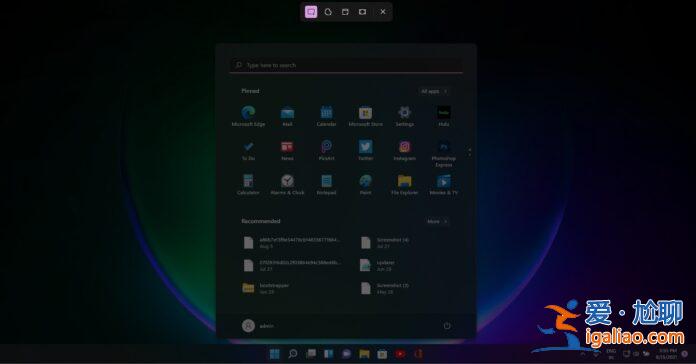Open Microsoft Store from the taskbar
This screenshot has height=364, width=696.
pyautogui.click(x=382, y=354)
